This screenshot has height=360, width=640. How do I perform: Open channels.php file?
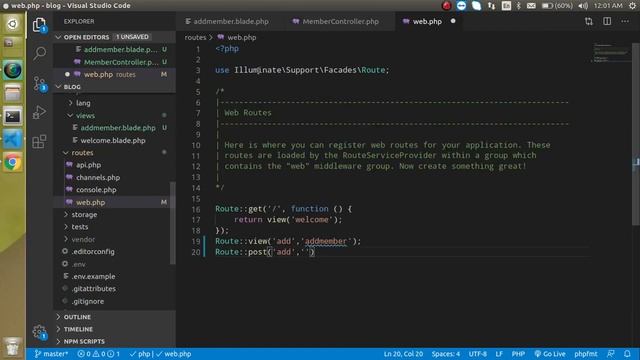tap(98, 178)
